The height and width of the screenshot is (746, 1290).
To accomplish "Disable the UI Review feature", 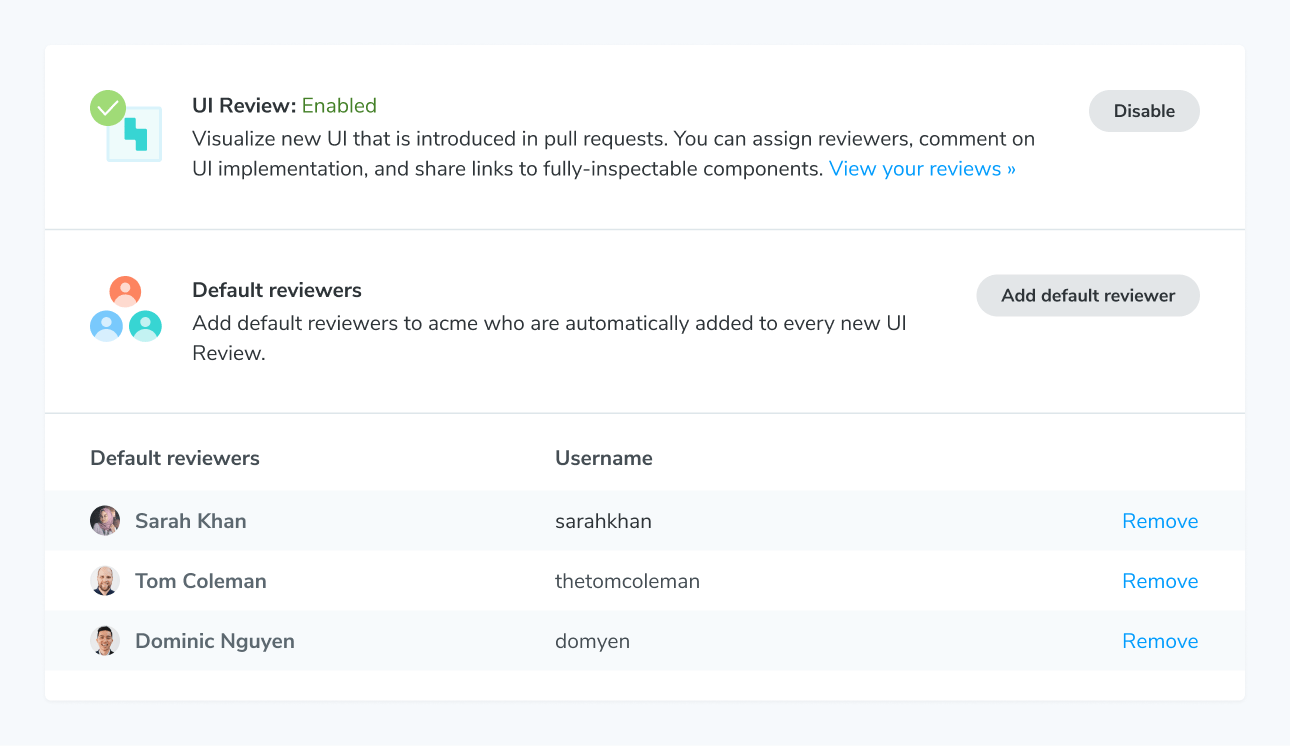I will [1143, 111].
